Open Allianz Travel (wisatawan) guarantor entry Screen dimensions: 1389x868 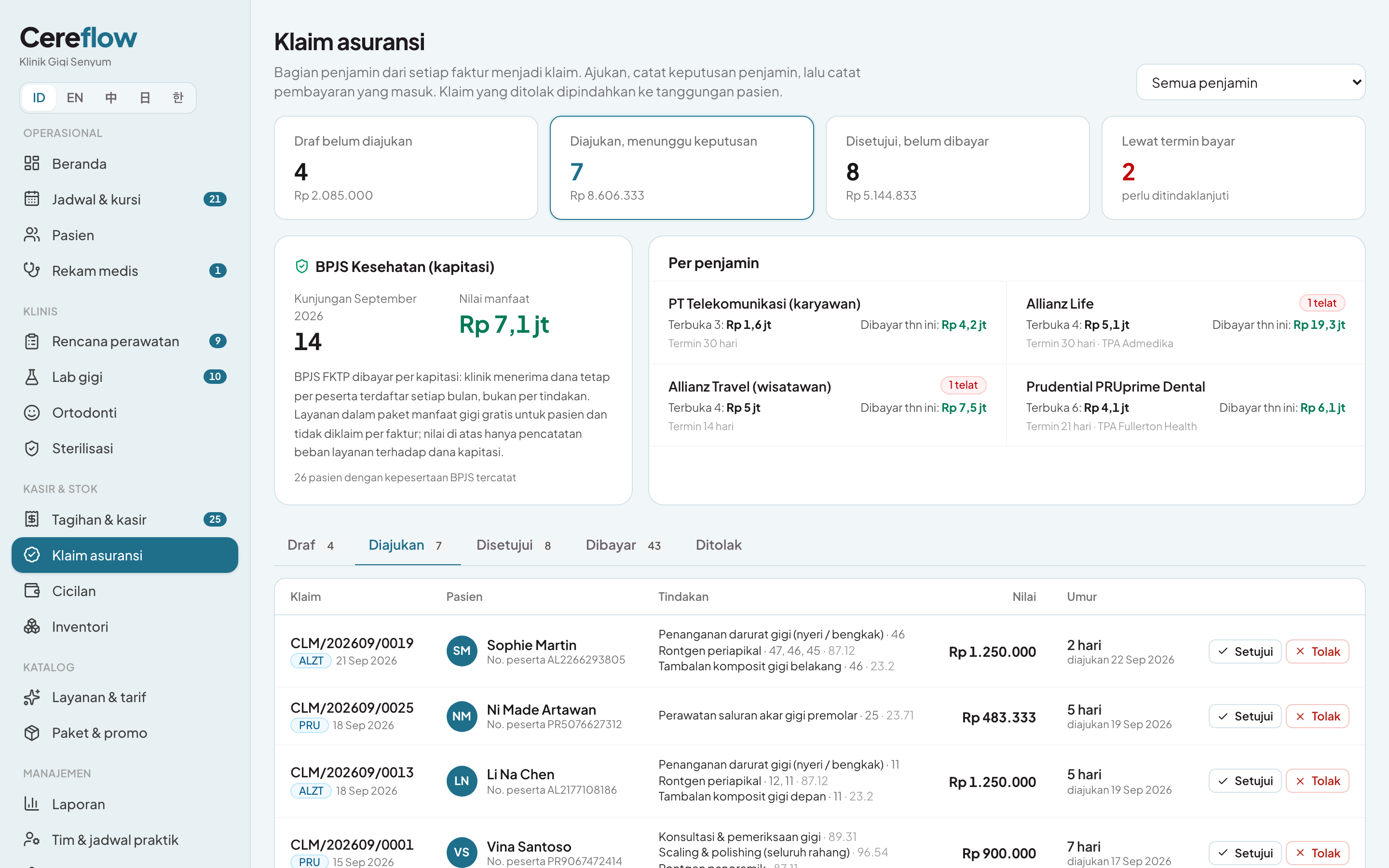827,405
